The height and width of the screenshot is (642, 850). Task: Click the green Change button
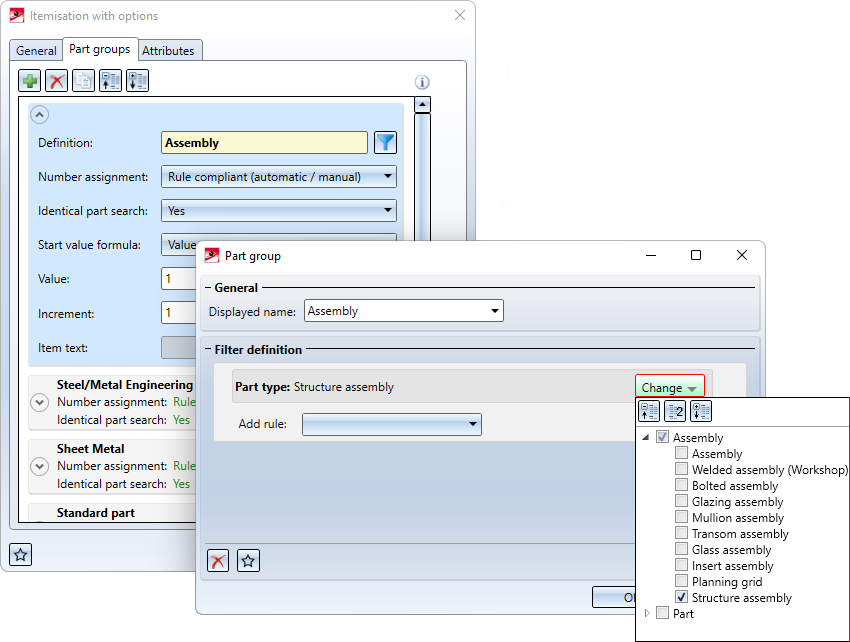click(x=669, y=387)
